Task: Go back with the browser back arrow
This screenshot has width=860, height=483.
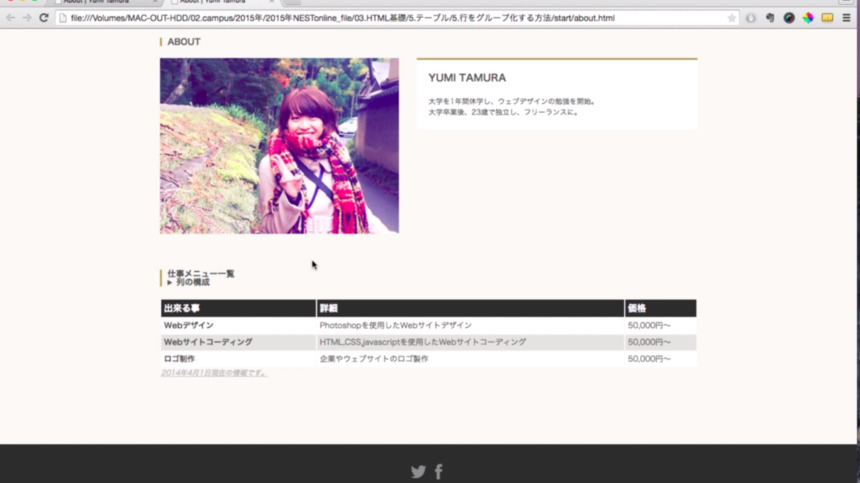Action: click(10, 18)
